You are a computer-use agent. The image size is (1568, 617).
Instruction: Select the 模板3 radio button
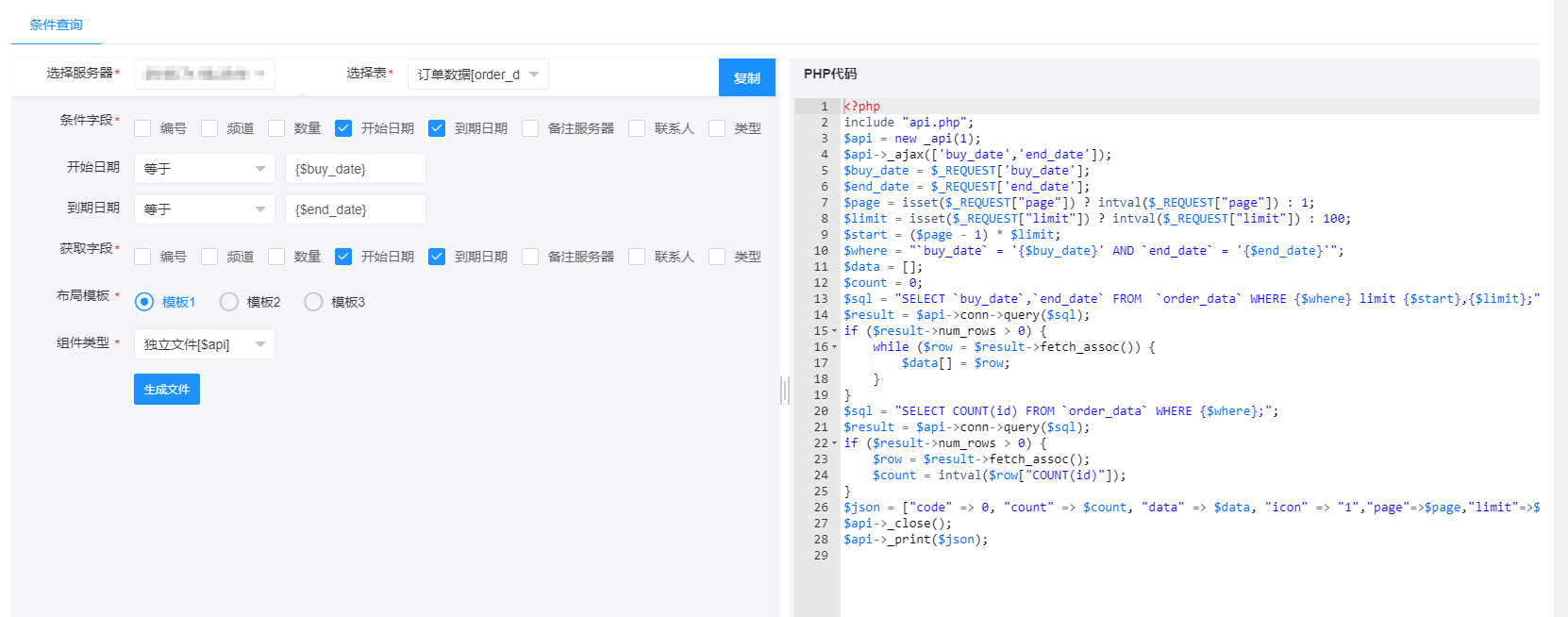click(313, 302)
